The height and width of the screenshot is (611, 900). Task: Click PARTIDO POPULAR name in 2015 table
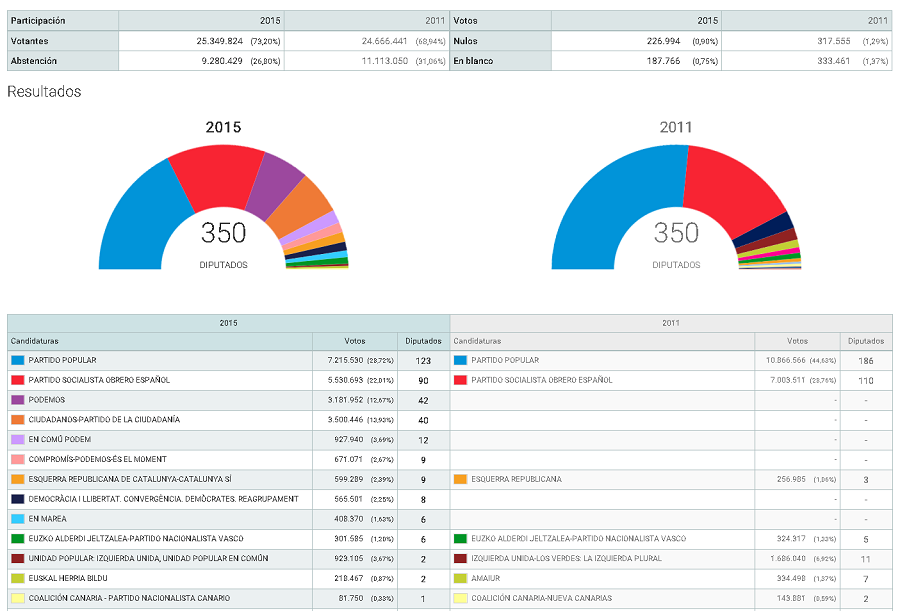63,361
